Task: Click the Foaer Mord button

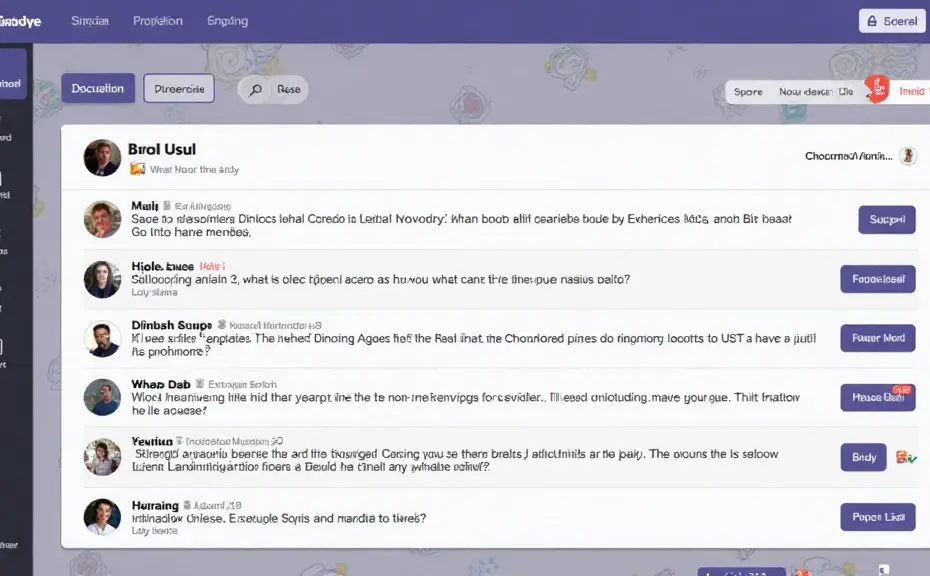Action: click(878, 338)
